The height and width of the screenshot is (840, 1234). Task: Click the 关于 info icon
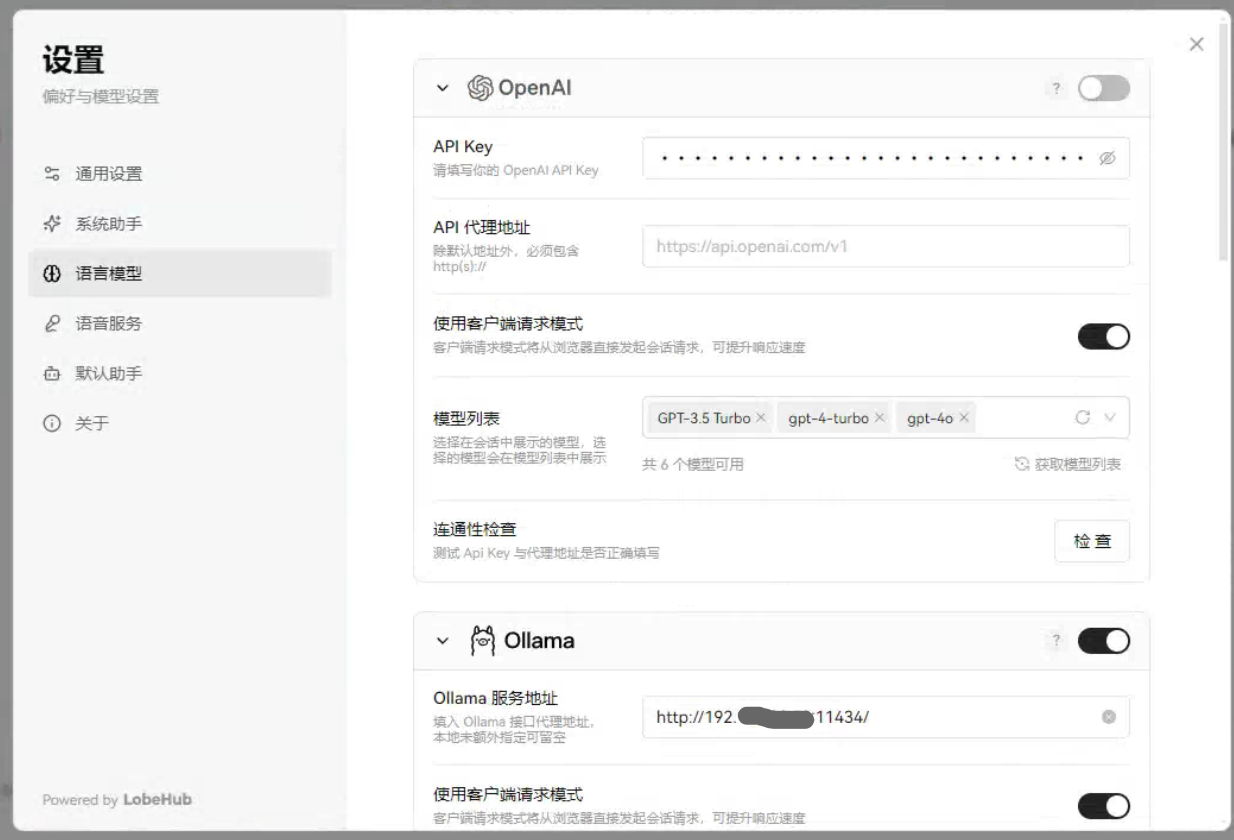click(52, 424)
